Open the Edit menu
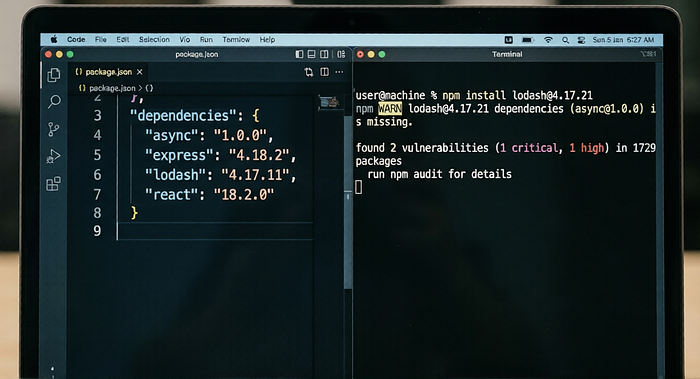 (x=123, y=40)
